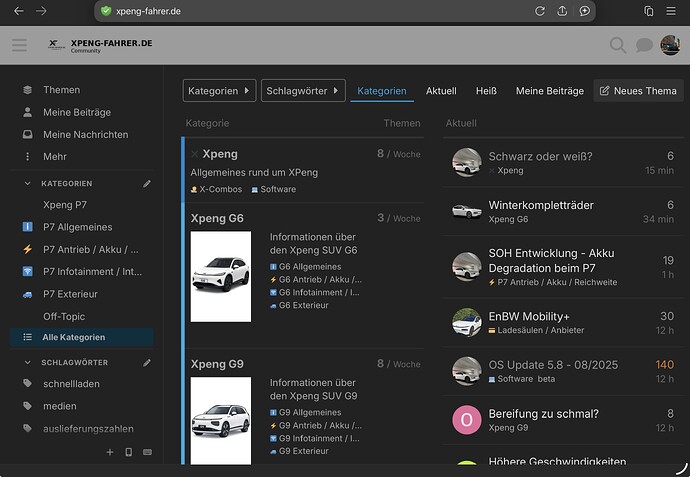
Task: Click the plus icon in sidebar footer
Action: pos(110,453)
